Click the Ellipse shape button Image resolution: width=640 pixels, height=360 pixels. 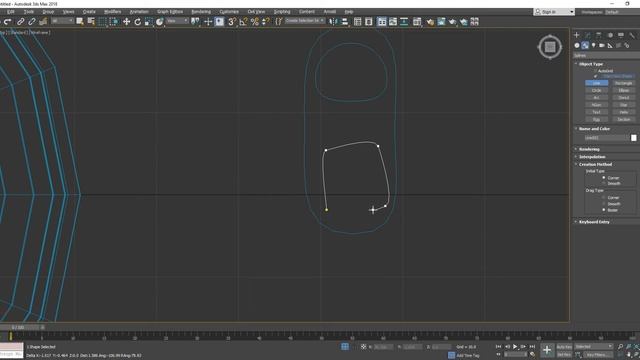[x=624, y=91]
